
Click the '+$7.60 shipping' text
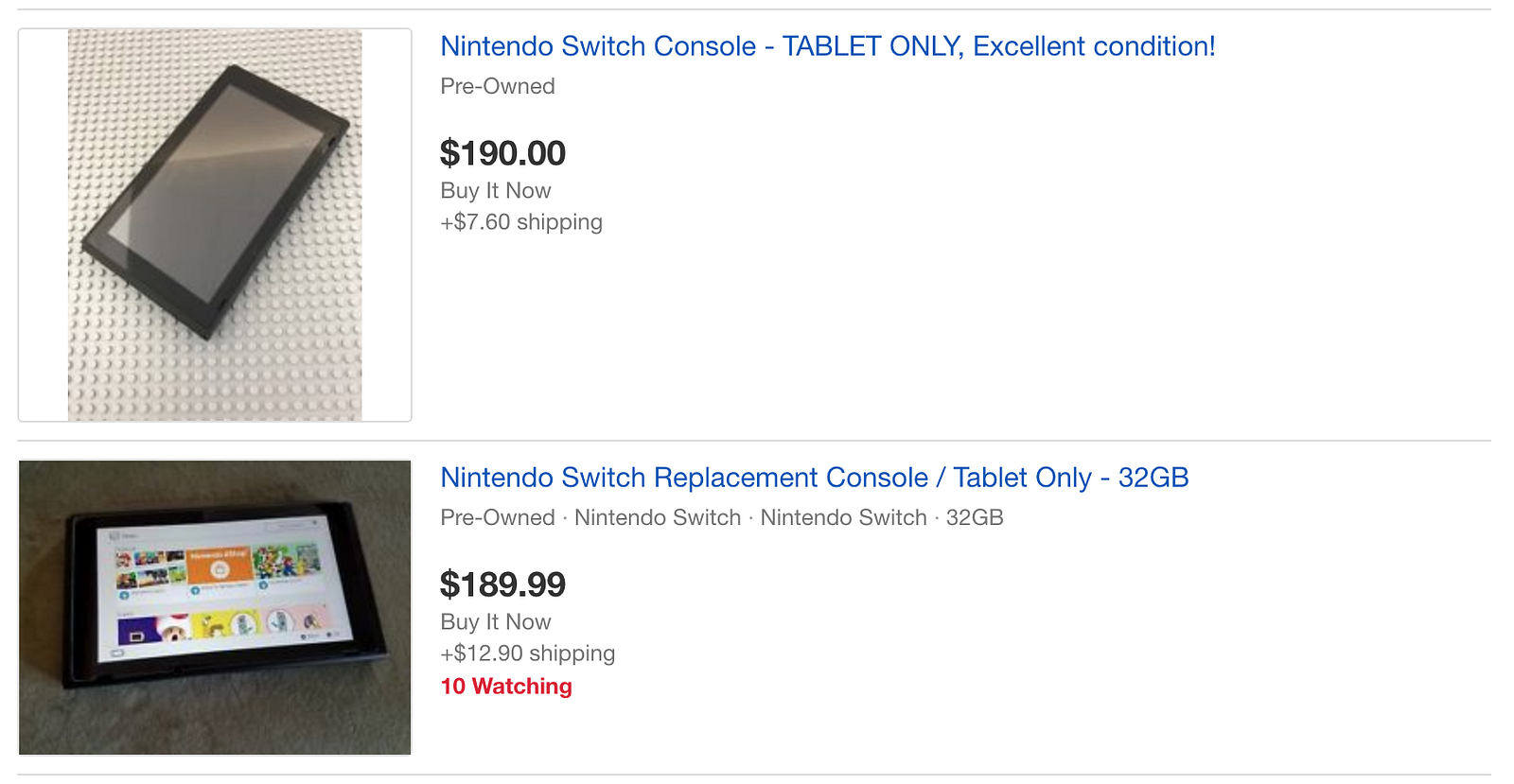coord(520,222)
